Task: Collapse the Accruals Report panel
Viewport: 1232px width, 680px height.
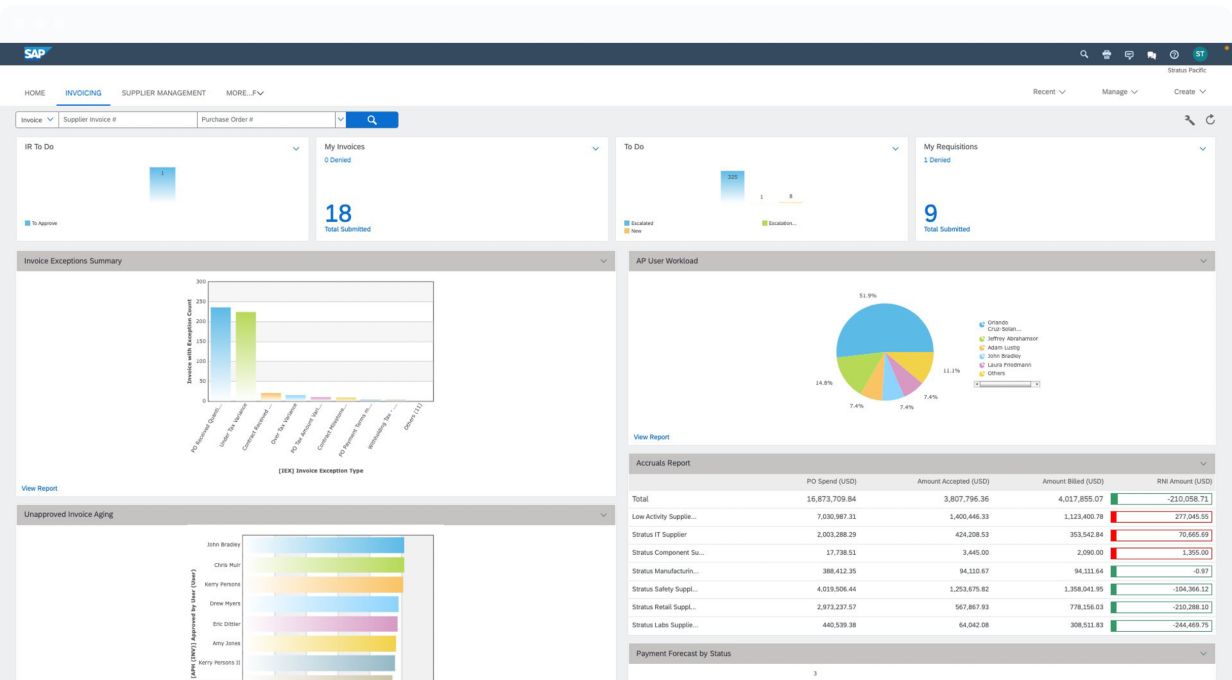Action: click(1203, 463)
